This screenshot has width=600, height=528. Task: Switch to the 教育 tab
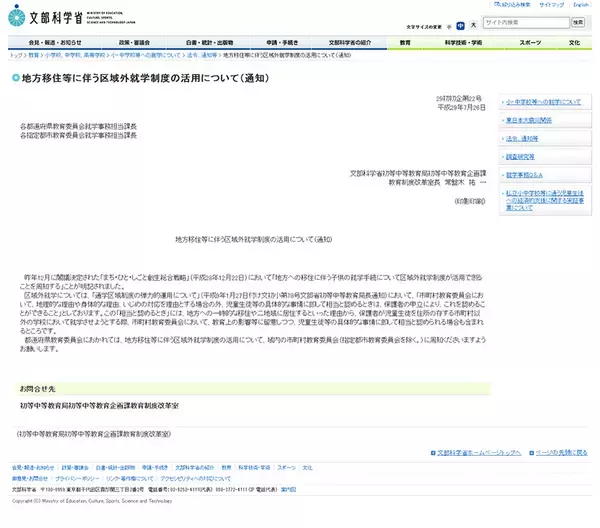point(405,43)
